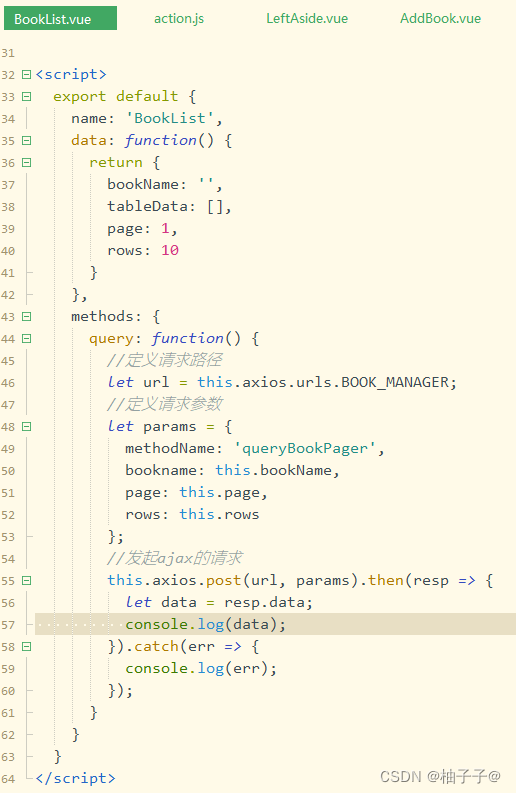
Task: Click the return keyword on line 36
Action: [x=116, y=163]
